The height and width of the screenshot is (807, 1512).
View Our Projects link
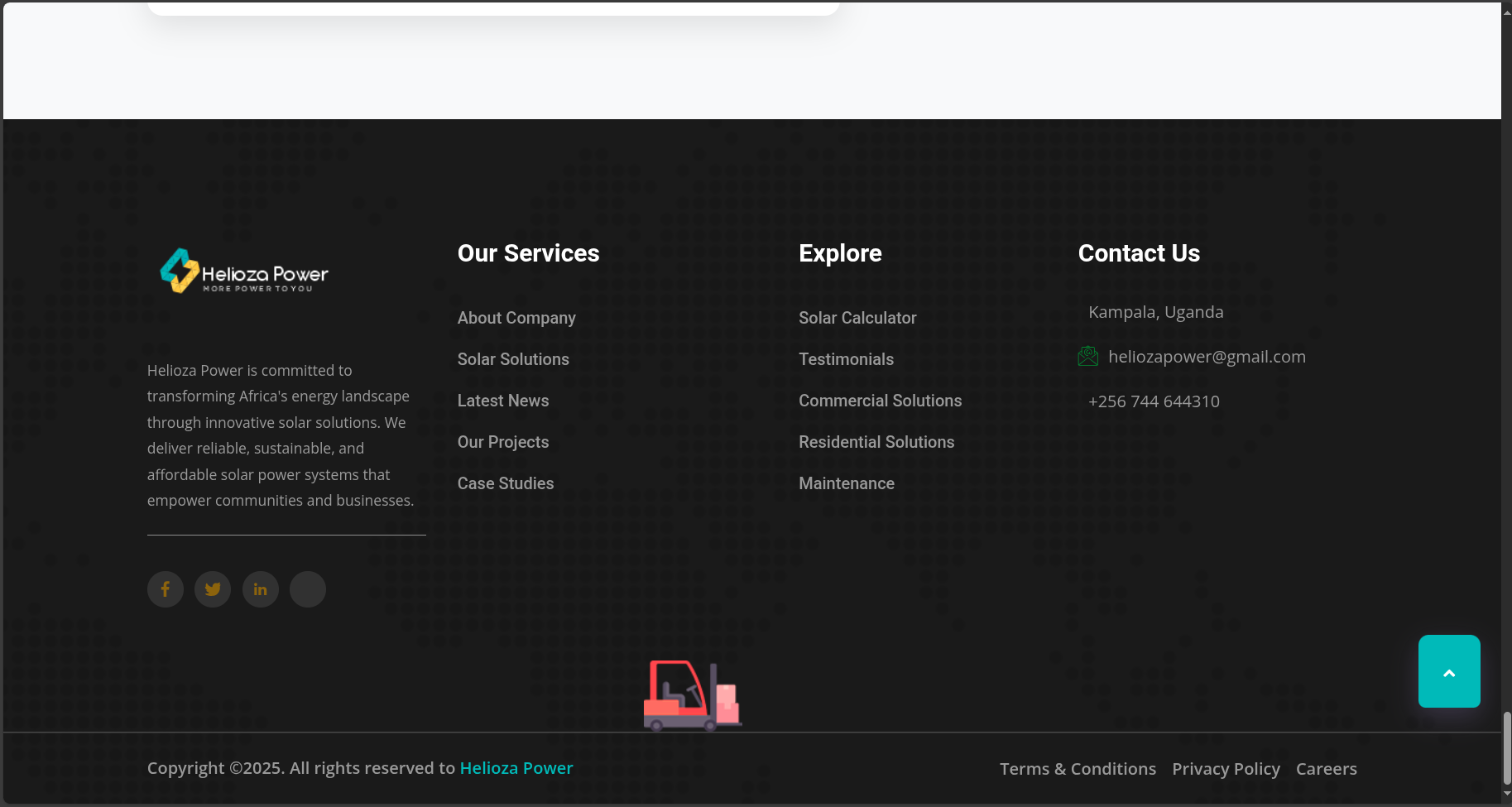point(503,442)
